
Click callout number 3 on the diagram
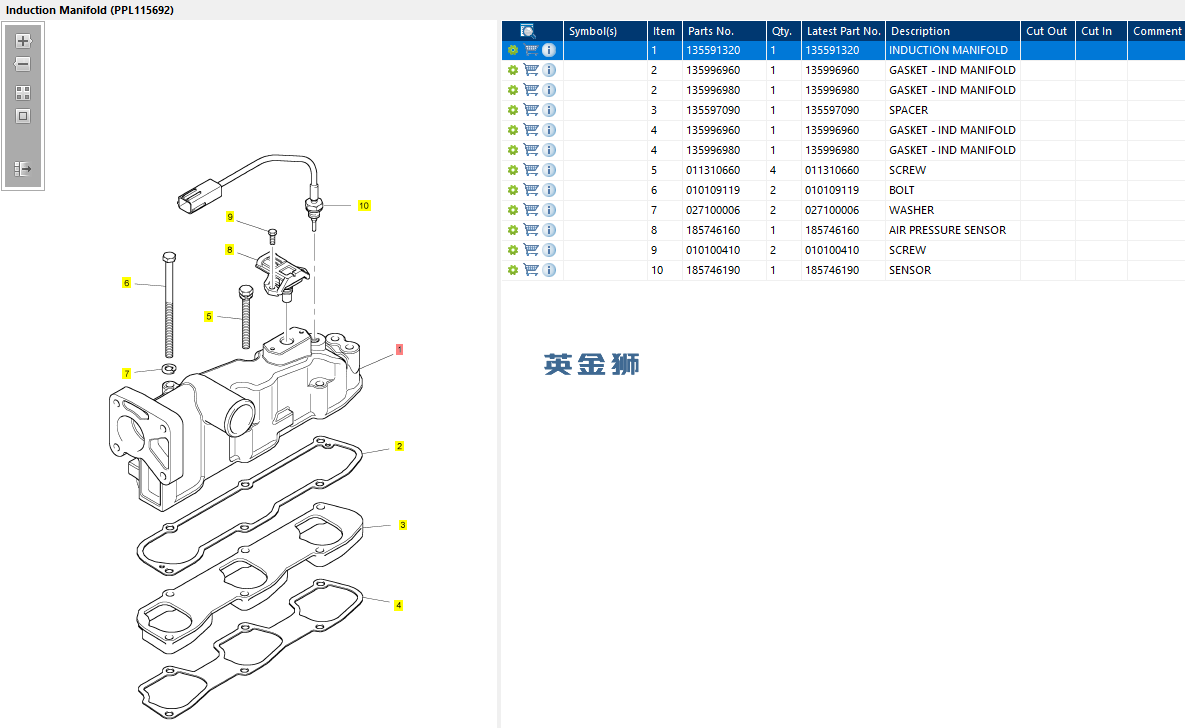[403, 525]
